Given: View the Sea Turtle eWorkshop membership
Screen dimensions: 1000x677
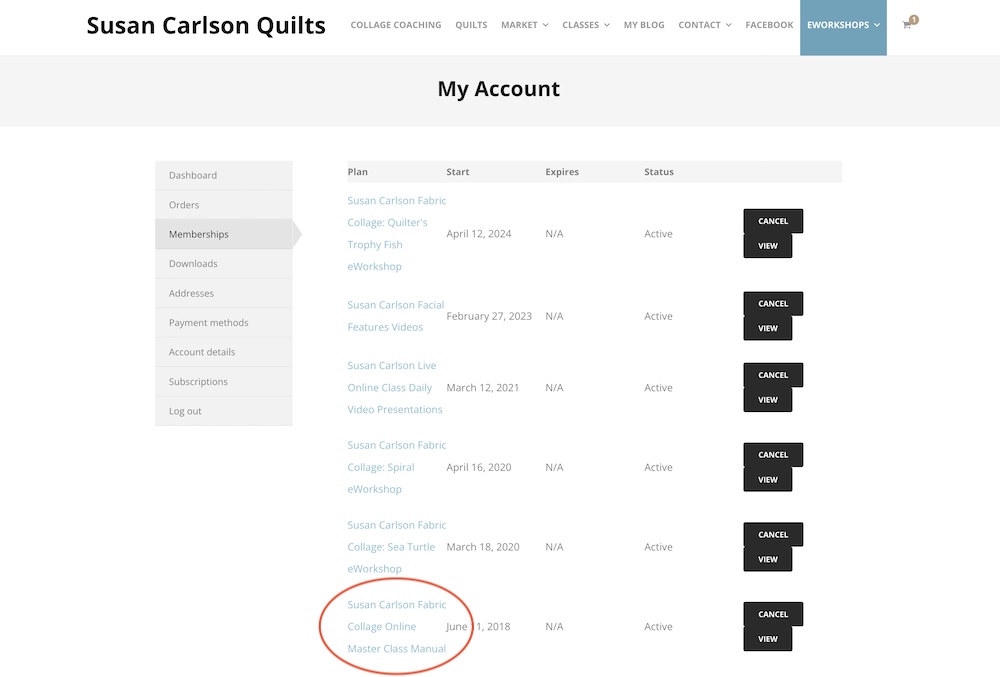Looking at the screenshot, I should click(767, 559).
